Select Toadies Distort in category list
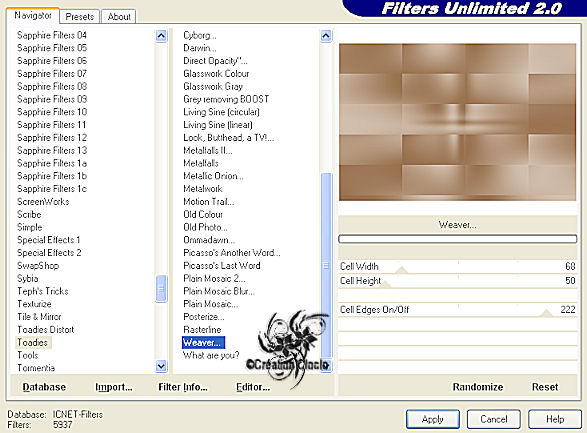 point(46,330)
